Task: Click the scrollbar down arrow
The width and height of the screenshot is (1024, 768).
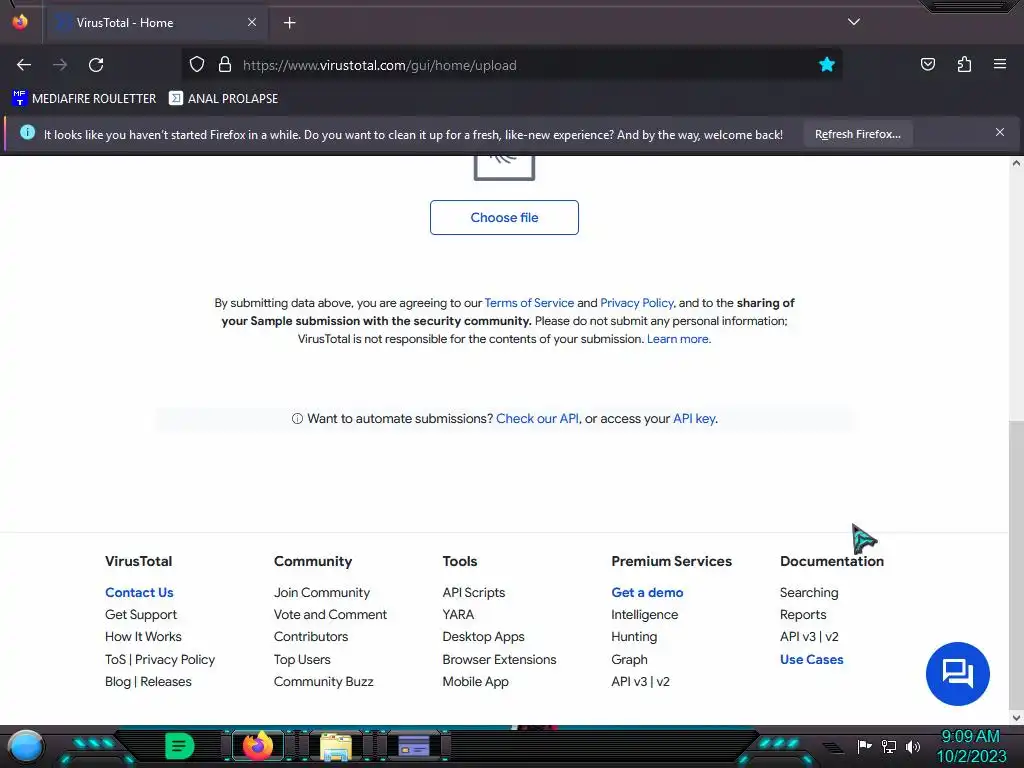Action: (x=1016, y=718)
